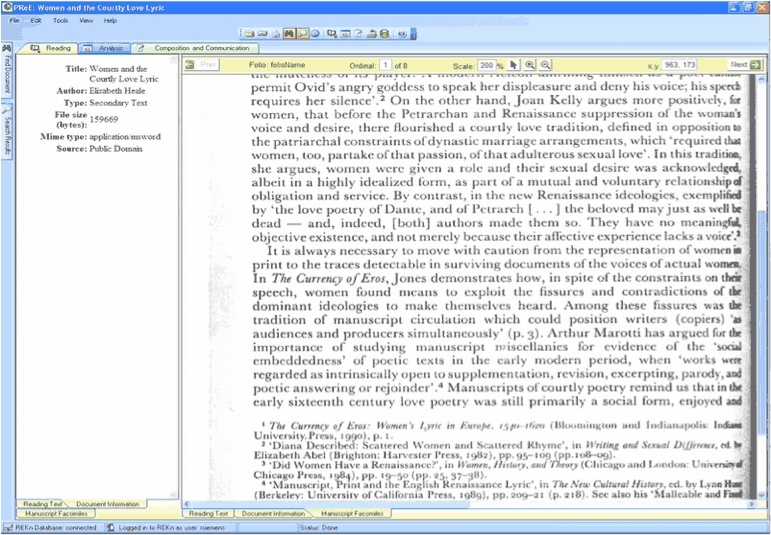Select the pointer arrow tool
Image resolution: width=771 pixels, height=535 pixels.
(514, 65)
